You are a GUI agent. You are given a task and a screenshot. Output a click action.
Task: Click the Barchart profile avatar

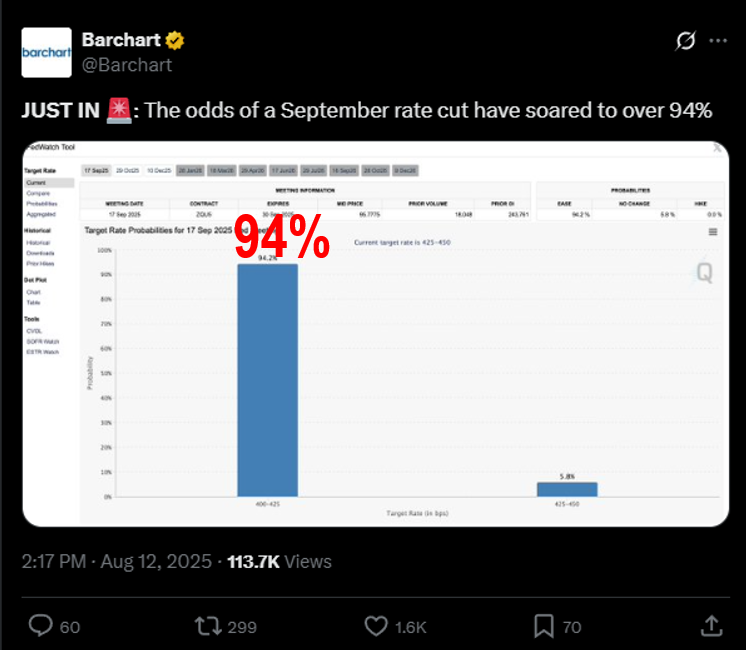[x=46, y=52]
